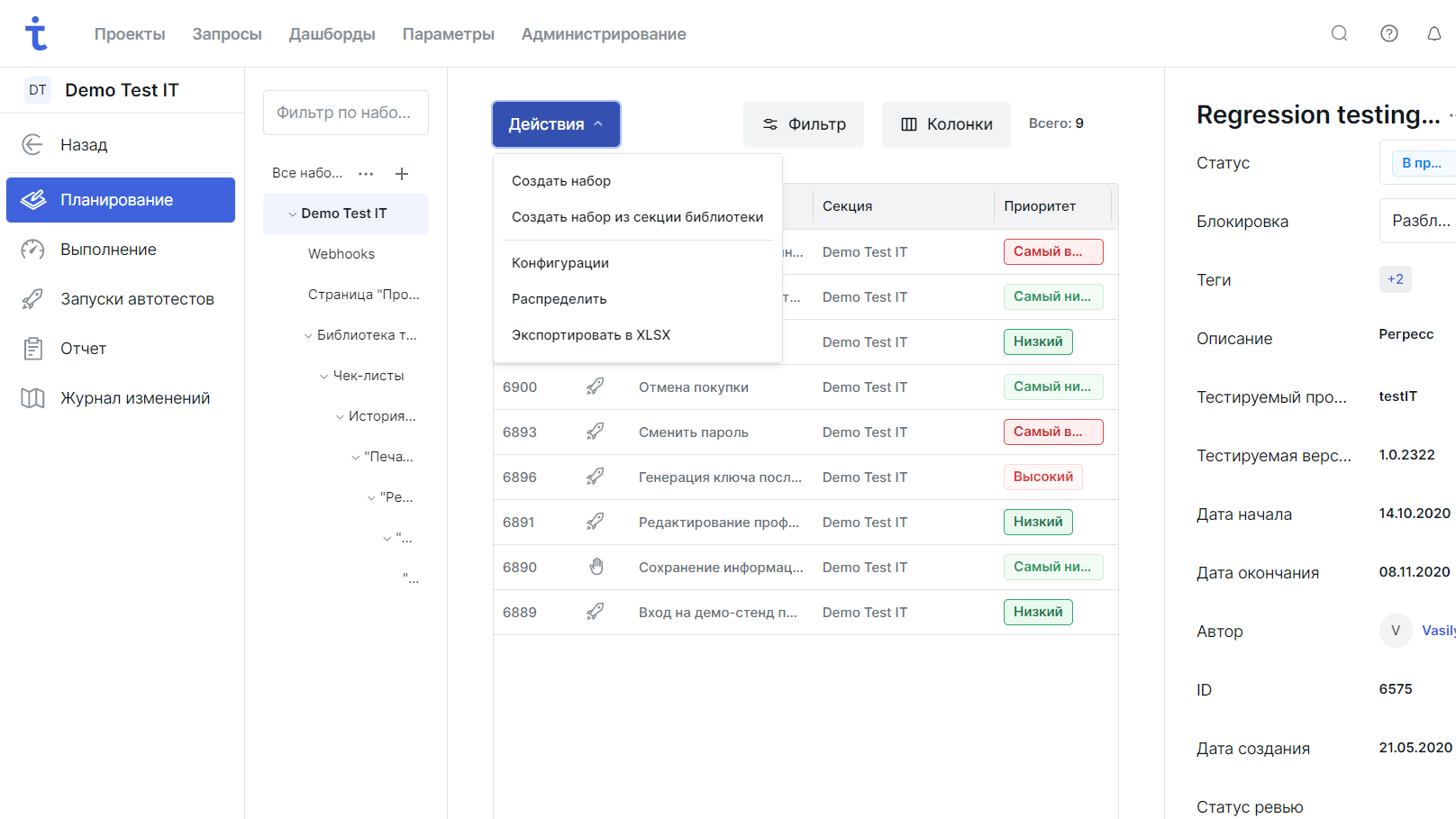Collapse the Библиотека т... tree node

(x=308, y=336)
